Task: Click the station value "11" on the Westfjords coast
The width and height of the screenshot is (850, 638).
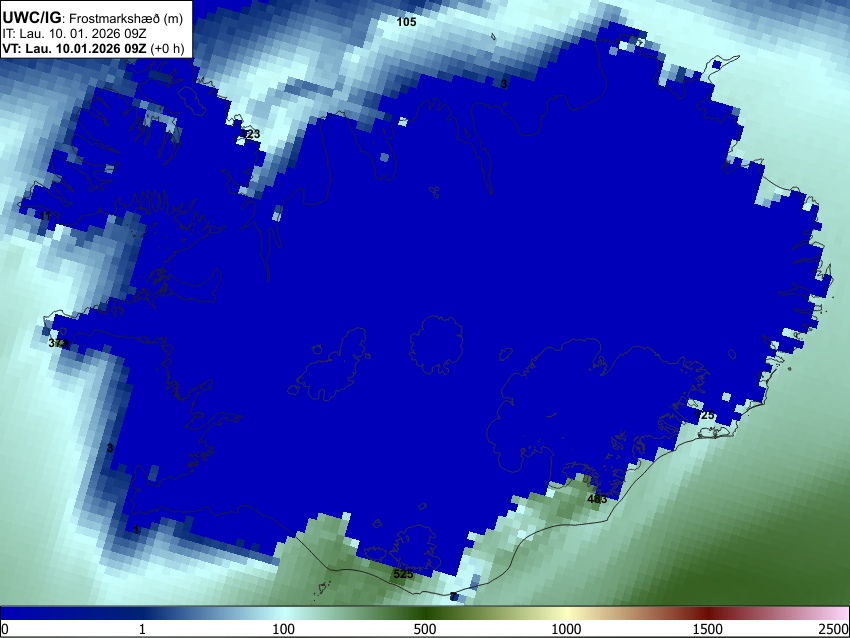Action: [x=46, y=216]
